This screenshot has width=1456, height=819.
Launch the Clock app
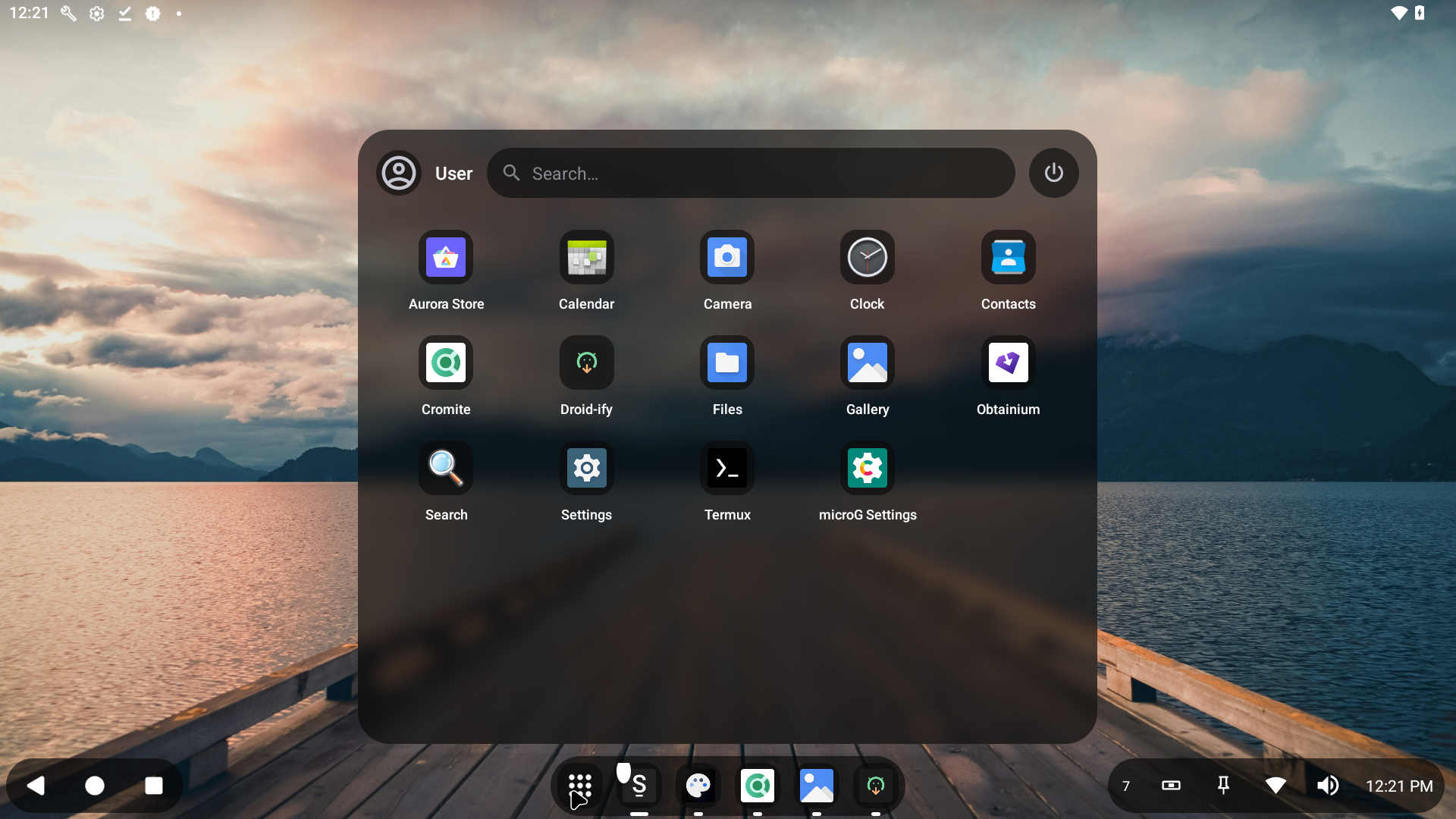867,257
